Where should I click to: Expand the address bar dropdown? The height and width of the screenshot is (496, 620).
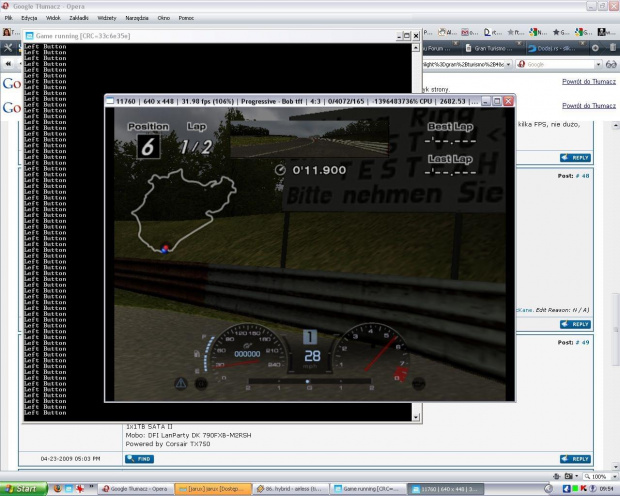pyautogui.click(x=508, y=64)
